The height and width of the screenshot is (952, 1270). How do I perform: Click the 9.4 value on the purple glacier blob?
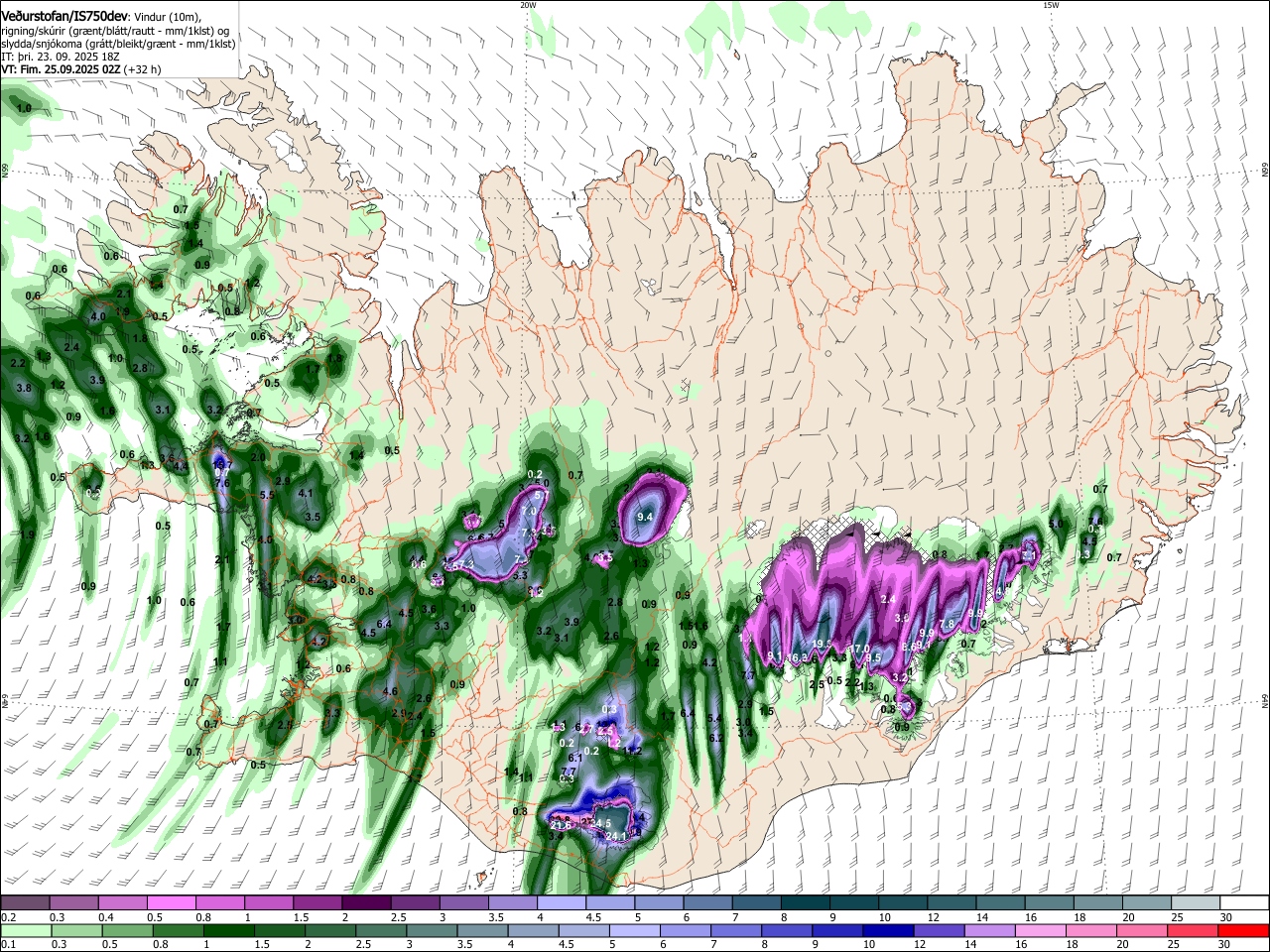645,517
